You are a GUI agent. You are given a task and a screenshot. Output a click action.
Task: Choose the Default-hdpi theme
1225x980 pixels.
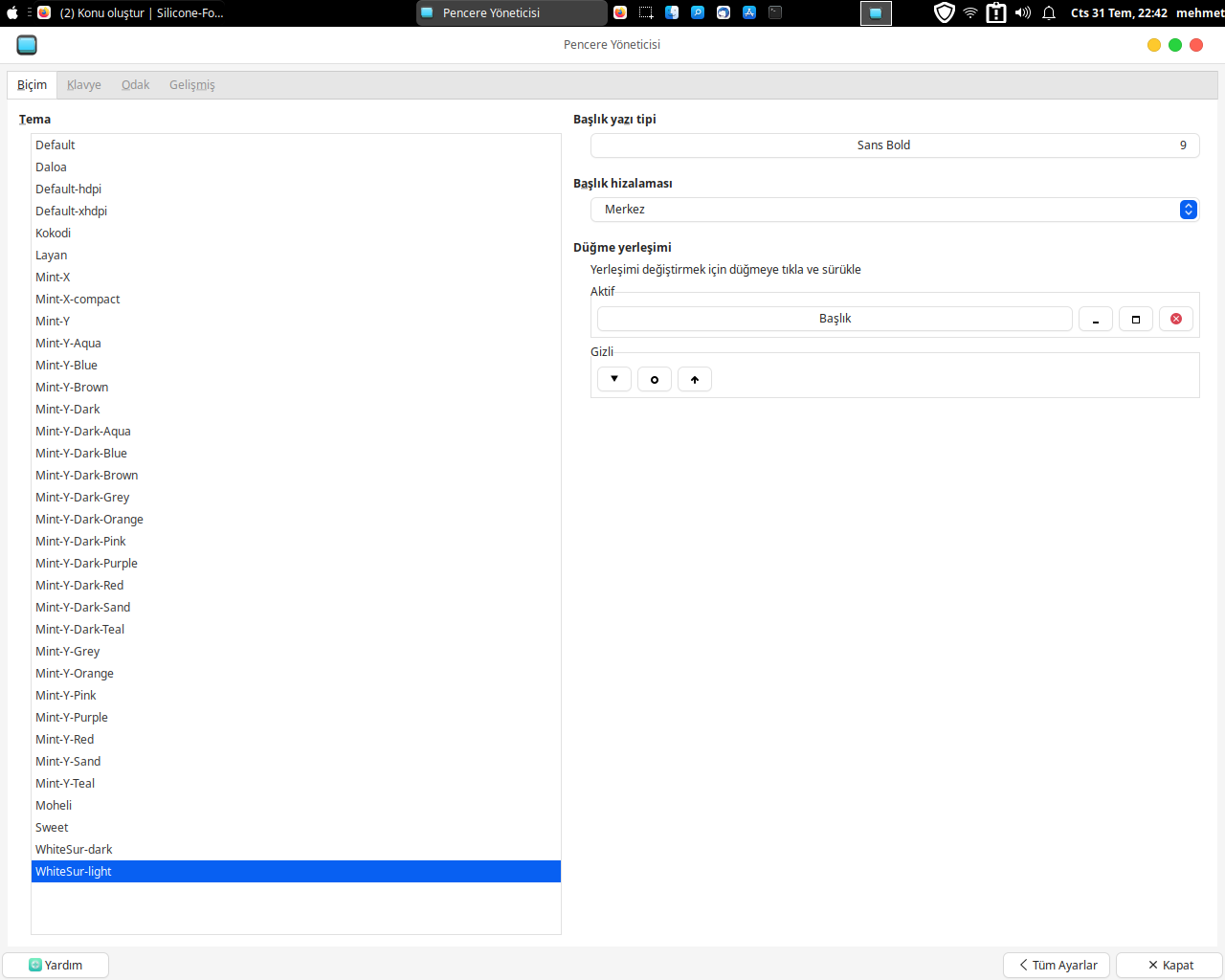[x=296, y=189]
